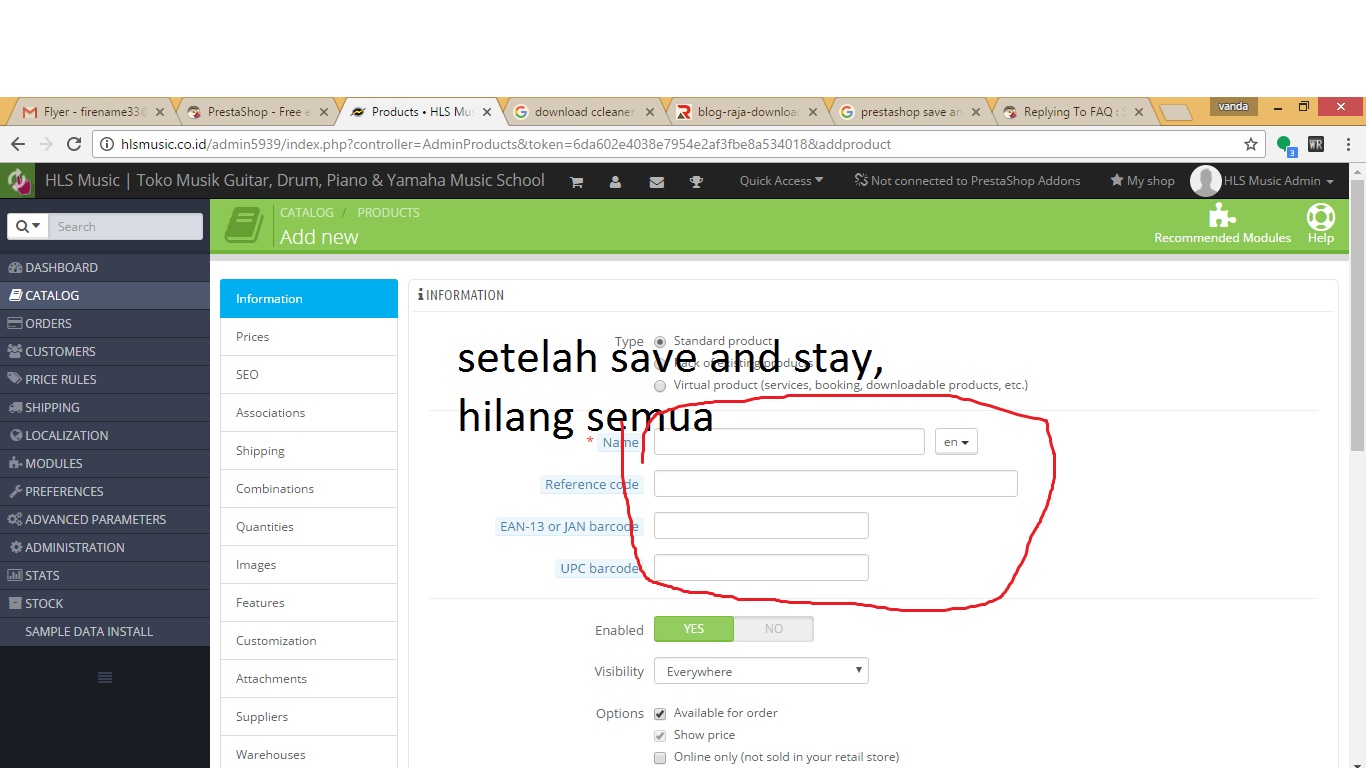Click the WR extension icon

click(1316, 144)
